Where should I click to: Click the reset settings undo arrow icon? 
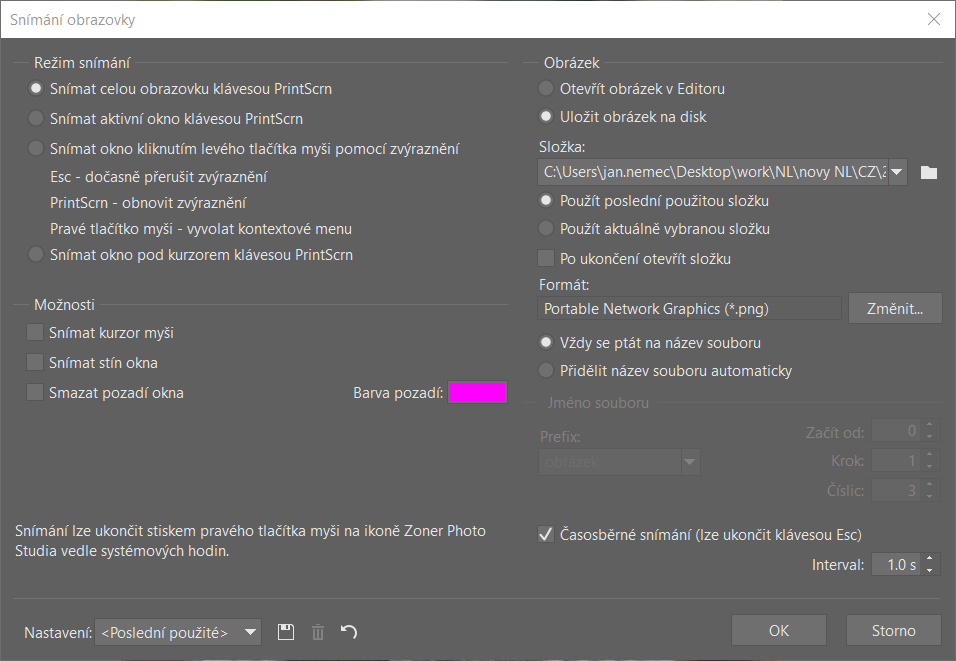pos(349,631)
